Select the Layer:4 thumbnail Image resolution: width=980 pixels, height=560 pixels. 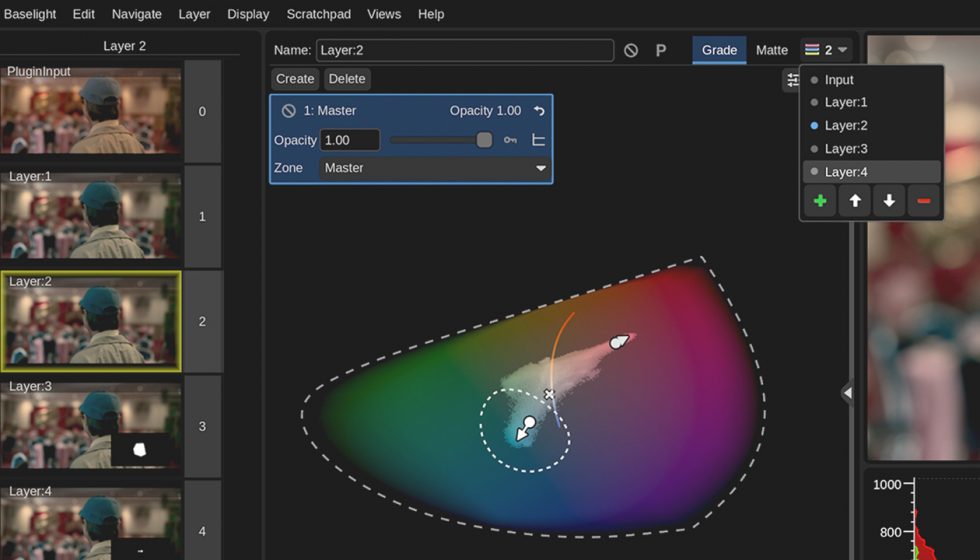pos(91,524)
